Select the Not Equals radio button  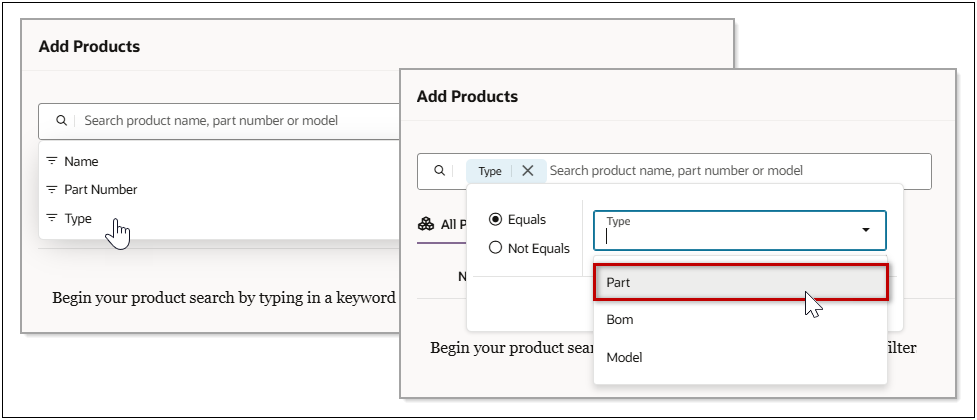coord(495,248)
